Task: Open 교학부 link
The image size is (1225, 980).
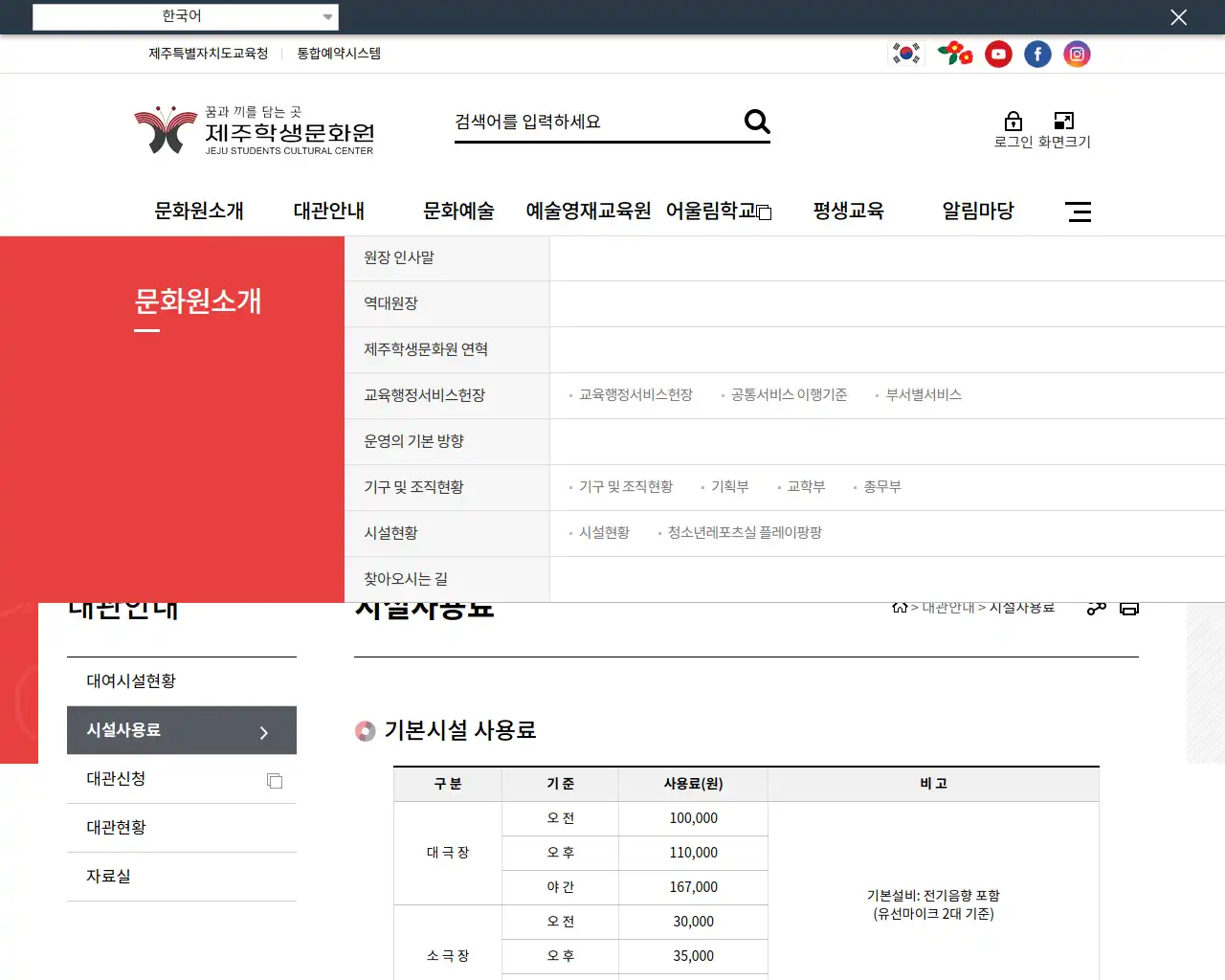Action: click(x=806, y=487)
